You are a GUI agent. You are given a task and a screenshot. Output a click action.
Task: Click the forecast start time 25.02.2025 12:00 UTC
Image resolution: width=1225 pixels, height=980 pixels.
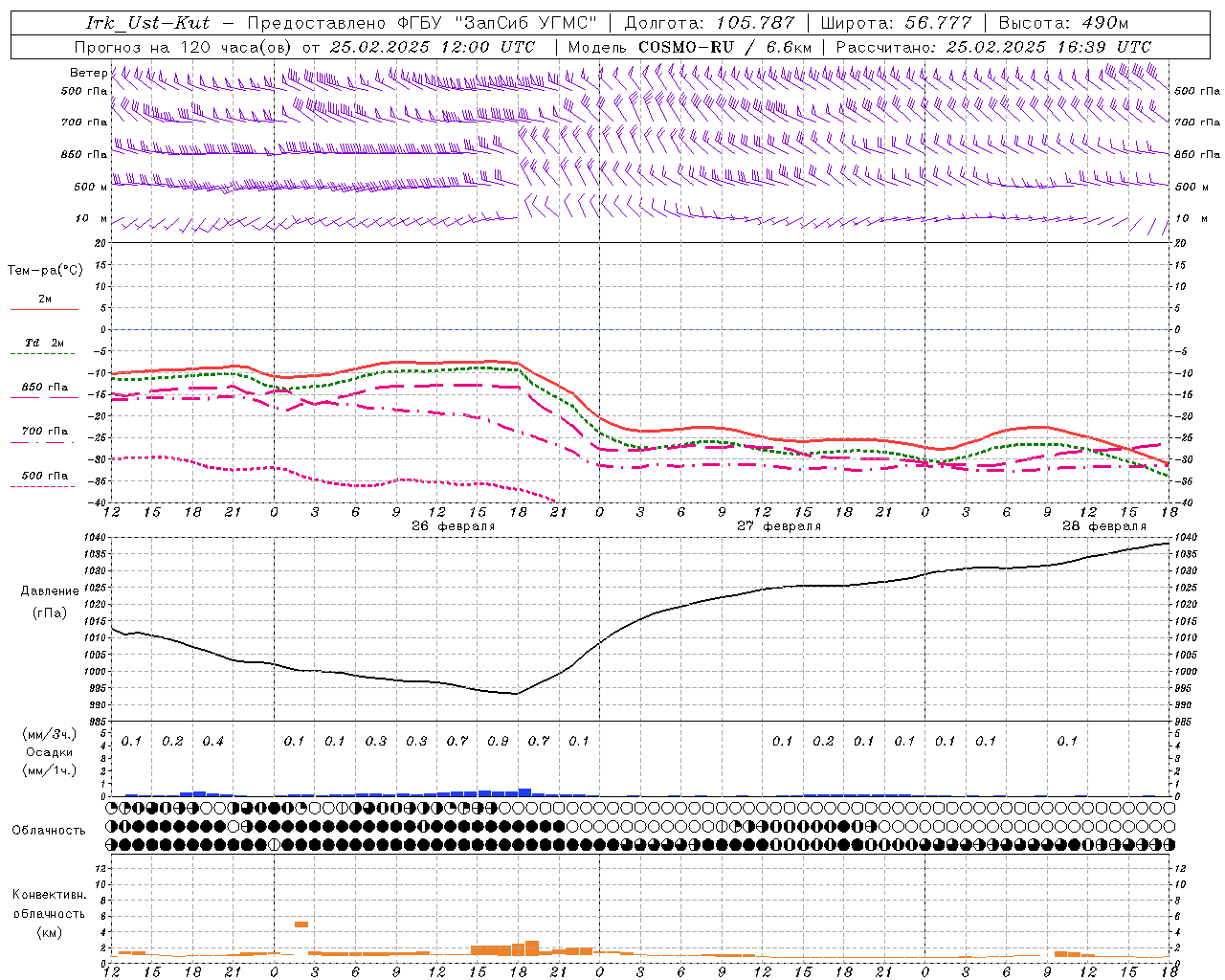432,47
